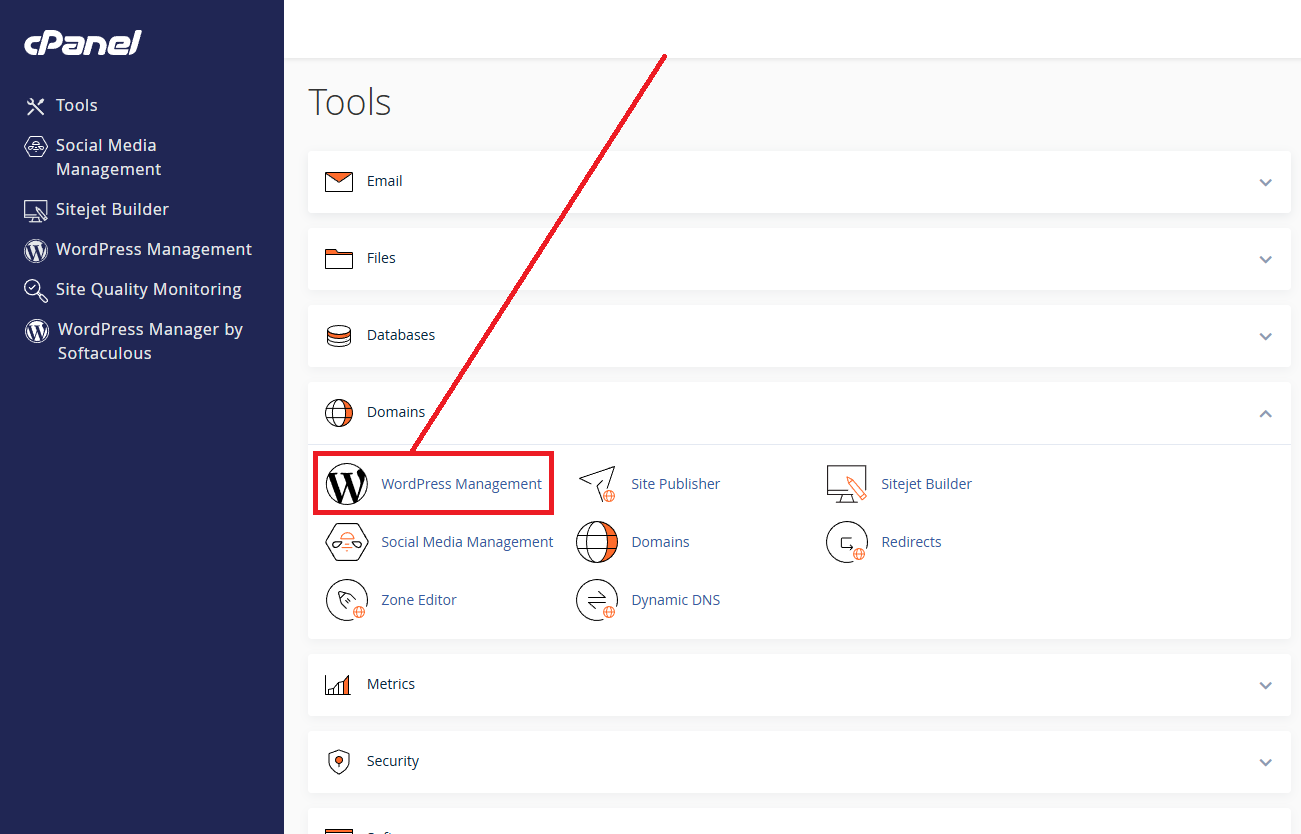This screenshot has height=834, width=1301.
Task: Open Site Quality Monitoring in sidebar
Action: (x=149, y=290)
